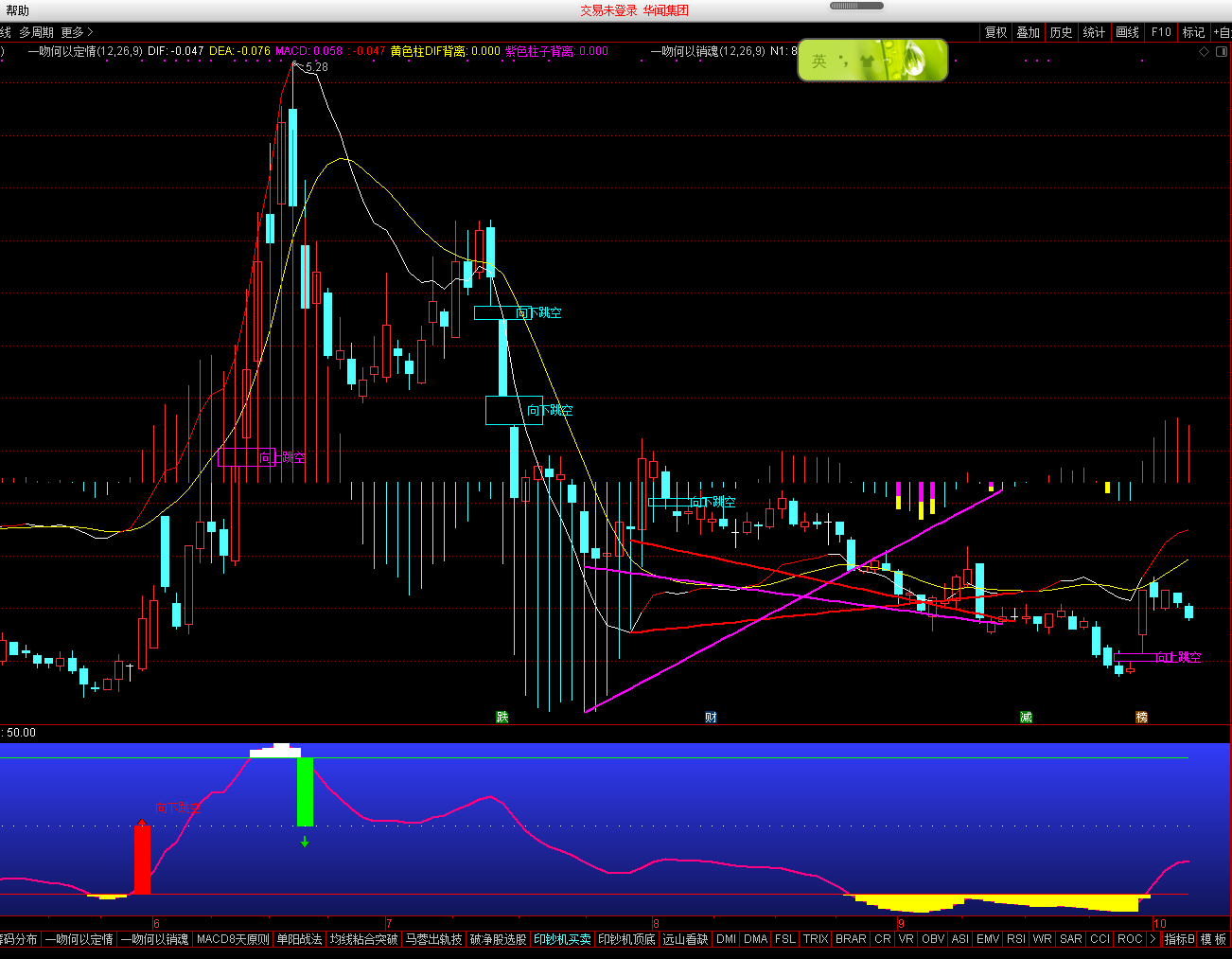Select the 一吻何以定情 indicator tab
The height and width of the screenshot is (959, 1232).
click(79, 939)
